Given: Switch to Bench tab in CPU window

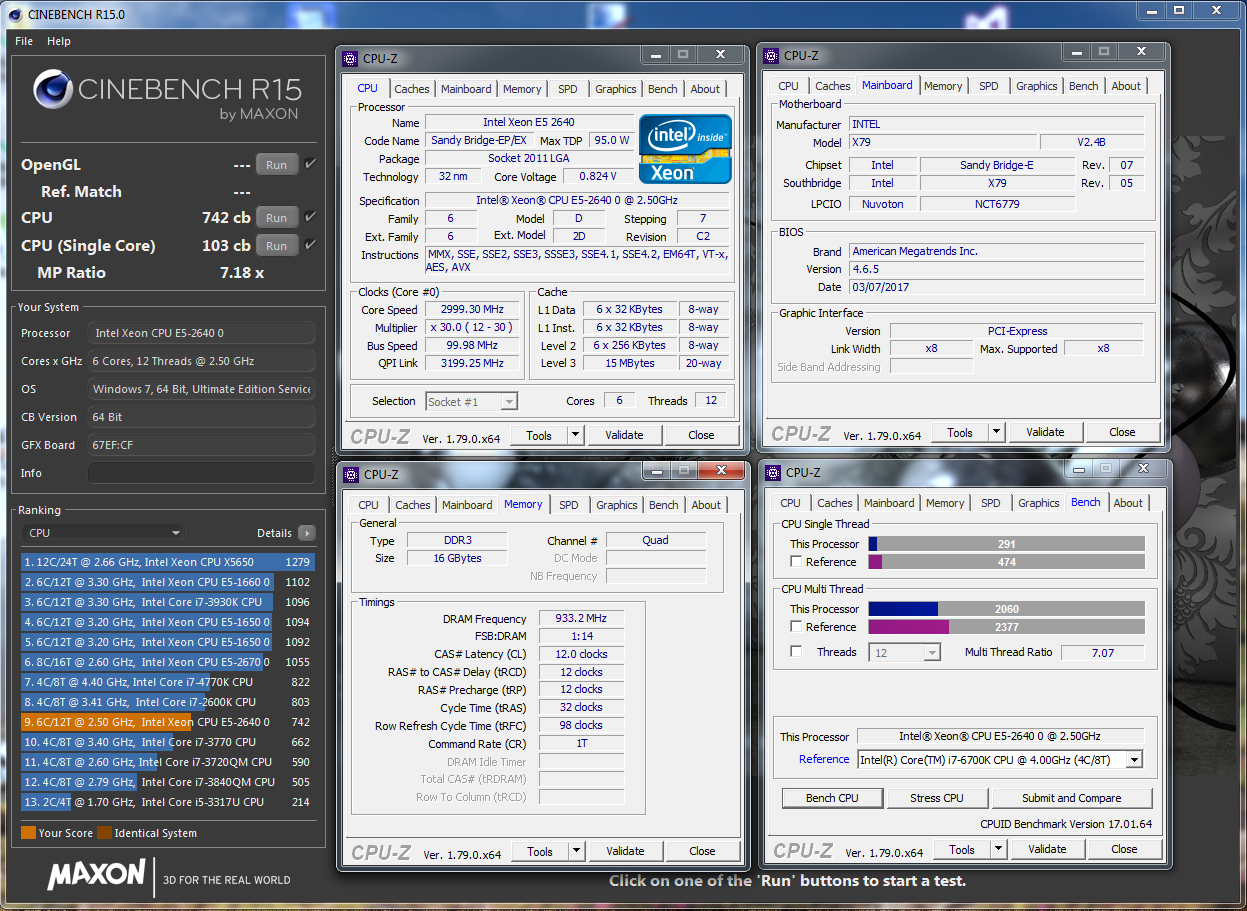Looking at the screenshot, I should pyautogui.click(x=663, y=89).
